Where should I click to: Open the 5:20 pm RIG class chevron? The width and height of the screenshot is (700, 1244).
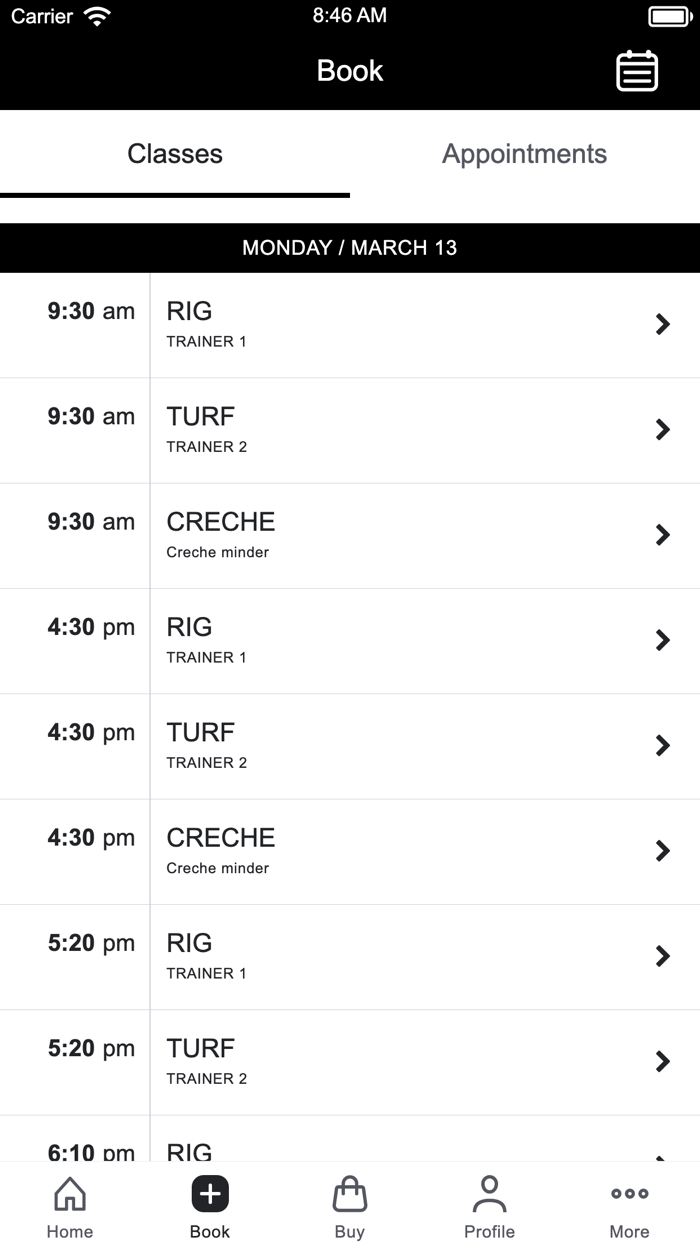pyautogui.click(x=662, y=956)
